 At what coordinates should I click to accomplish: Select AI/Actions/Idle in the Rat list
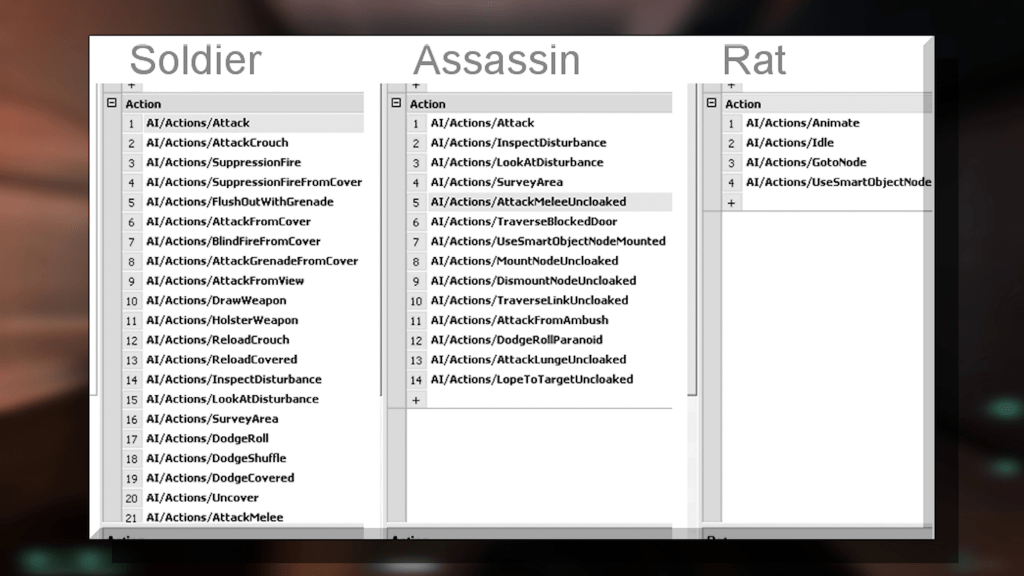(789, 143)
